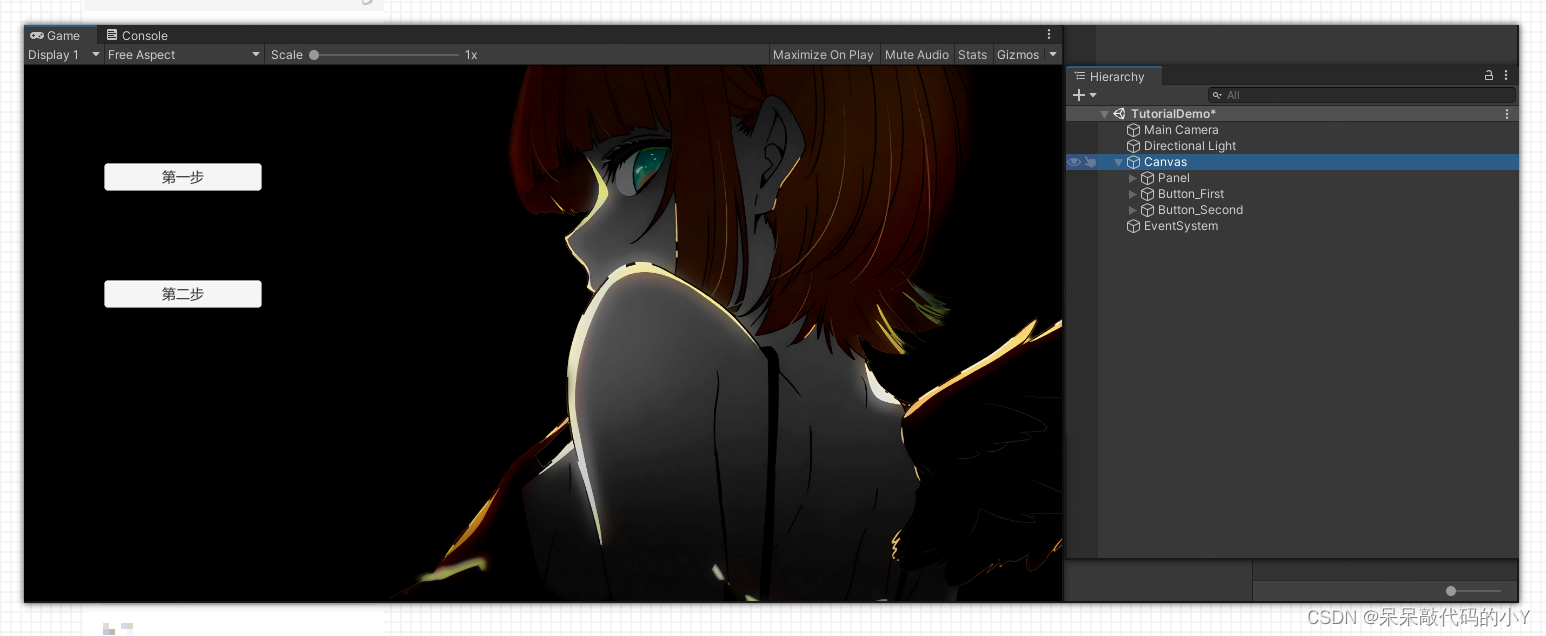Toggle Mute Audio in Game view
The width and height of the screenshot is (1546, 636).
click(x=916, y=55)
